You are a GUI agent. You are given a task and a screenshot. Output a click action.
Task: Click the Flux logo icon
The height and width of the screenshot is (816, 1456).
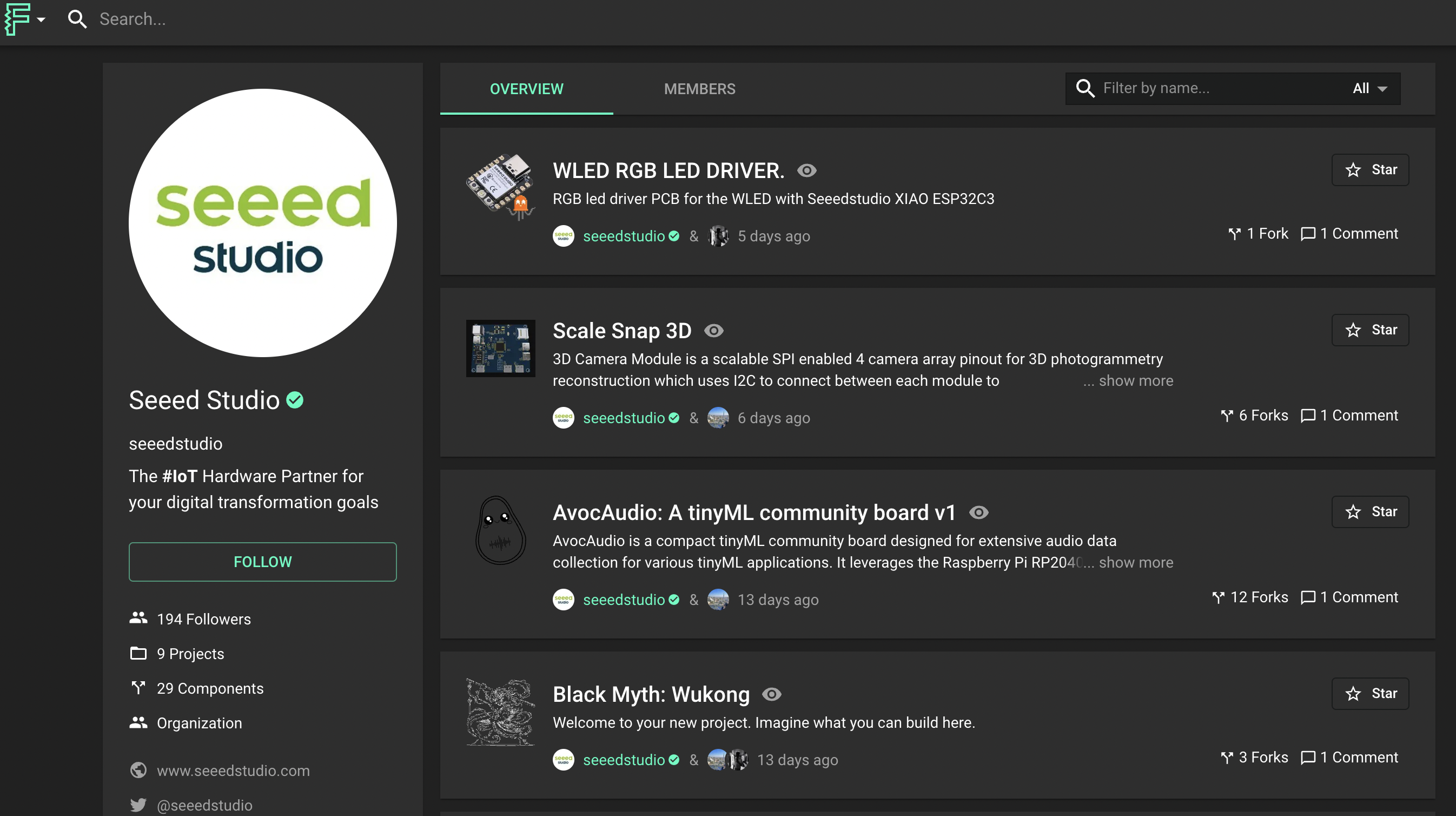pyautogui.click(x=17, y=18)
